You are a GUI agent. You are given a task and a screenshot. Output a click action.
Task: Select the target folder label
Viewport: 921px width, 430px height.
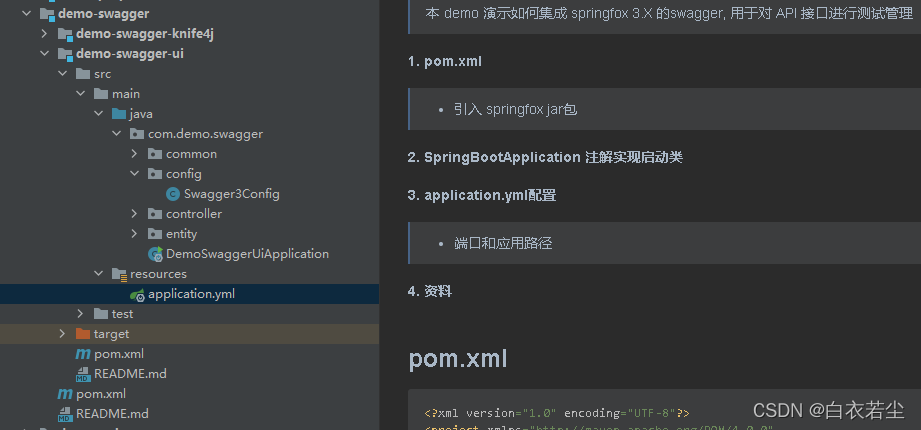point(112,333)
